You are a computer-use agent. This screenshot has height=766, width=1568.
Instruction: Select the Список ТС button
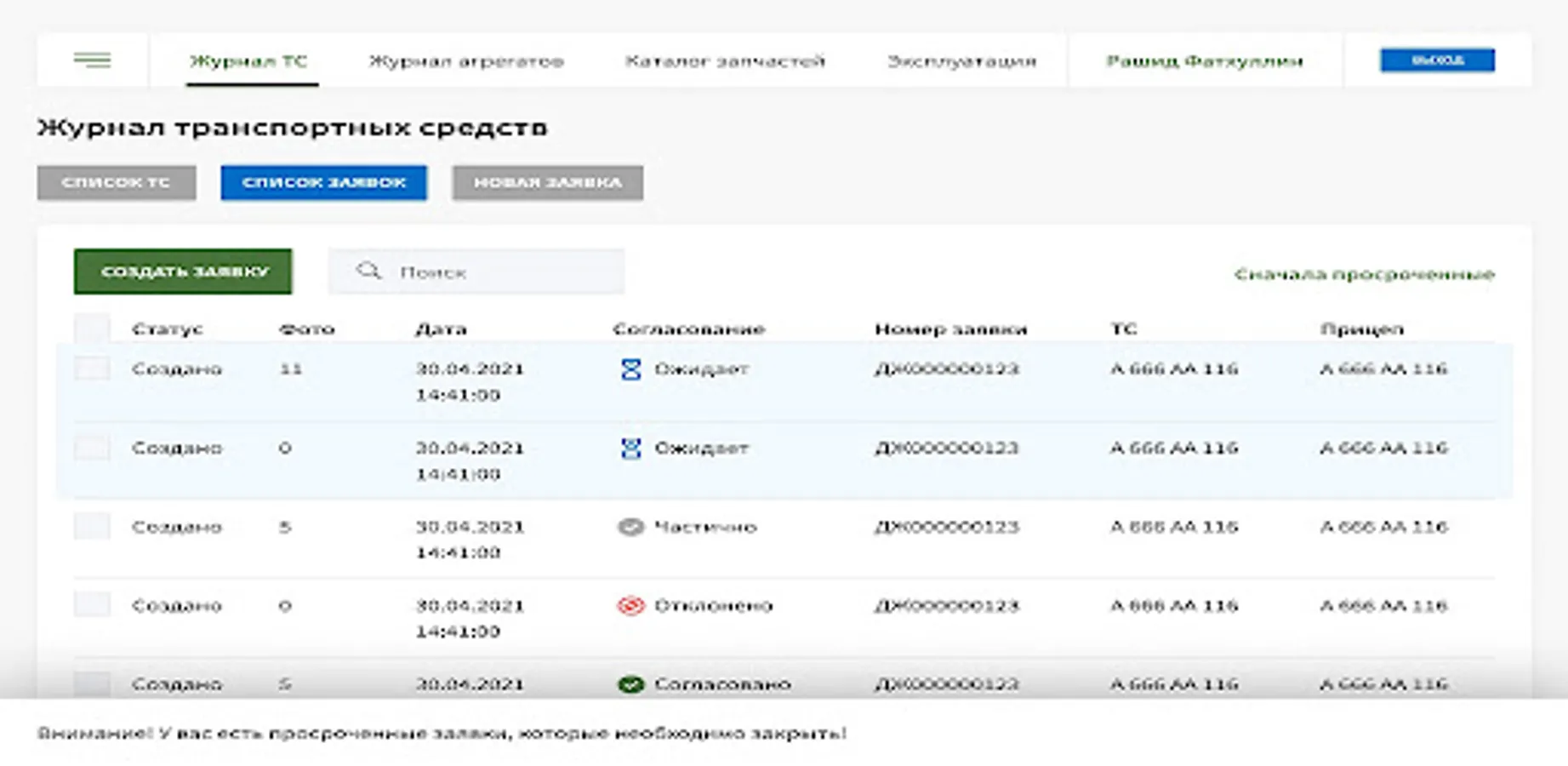point(117,182)
